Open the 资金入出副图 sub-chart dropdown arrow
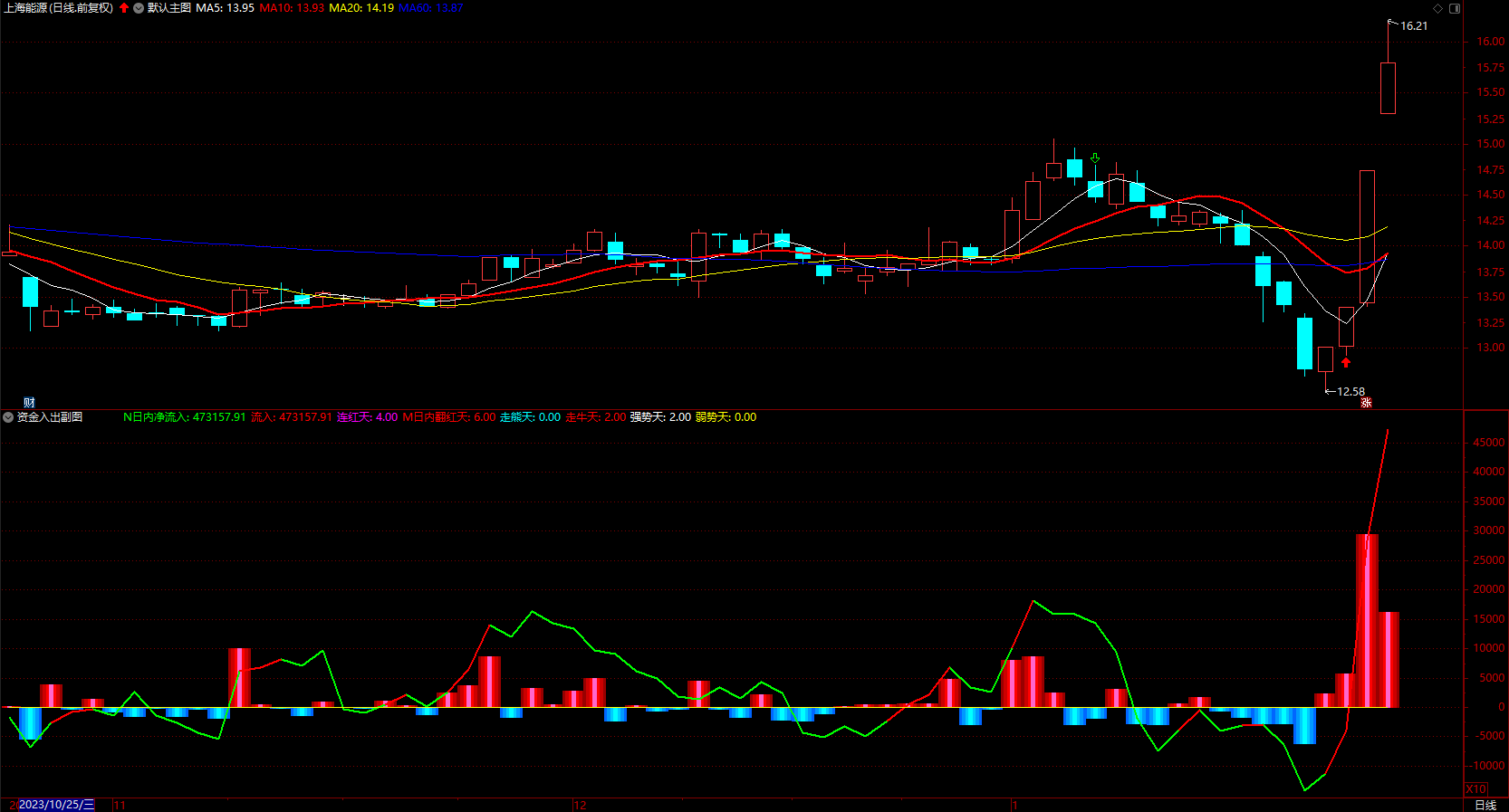Image resolution: width=1509 pixels, height=812 pixels. click(x=8, y=417)
